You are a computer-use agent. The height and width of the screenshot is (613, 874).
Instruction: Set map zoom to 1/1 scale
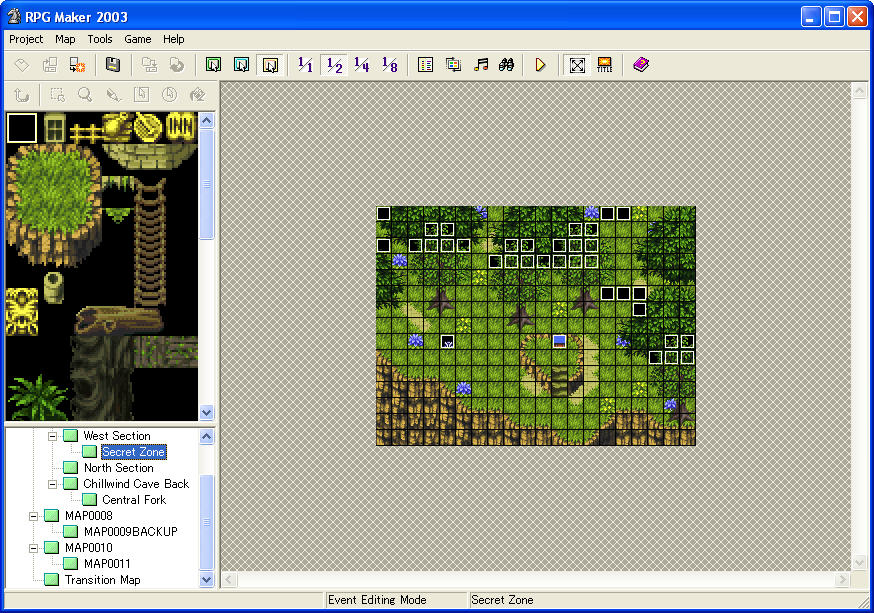pyautogui.click(x=306, y=65)
